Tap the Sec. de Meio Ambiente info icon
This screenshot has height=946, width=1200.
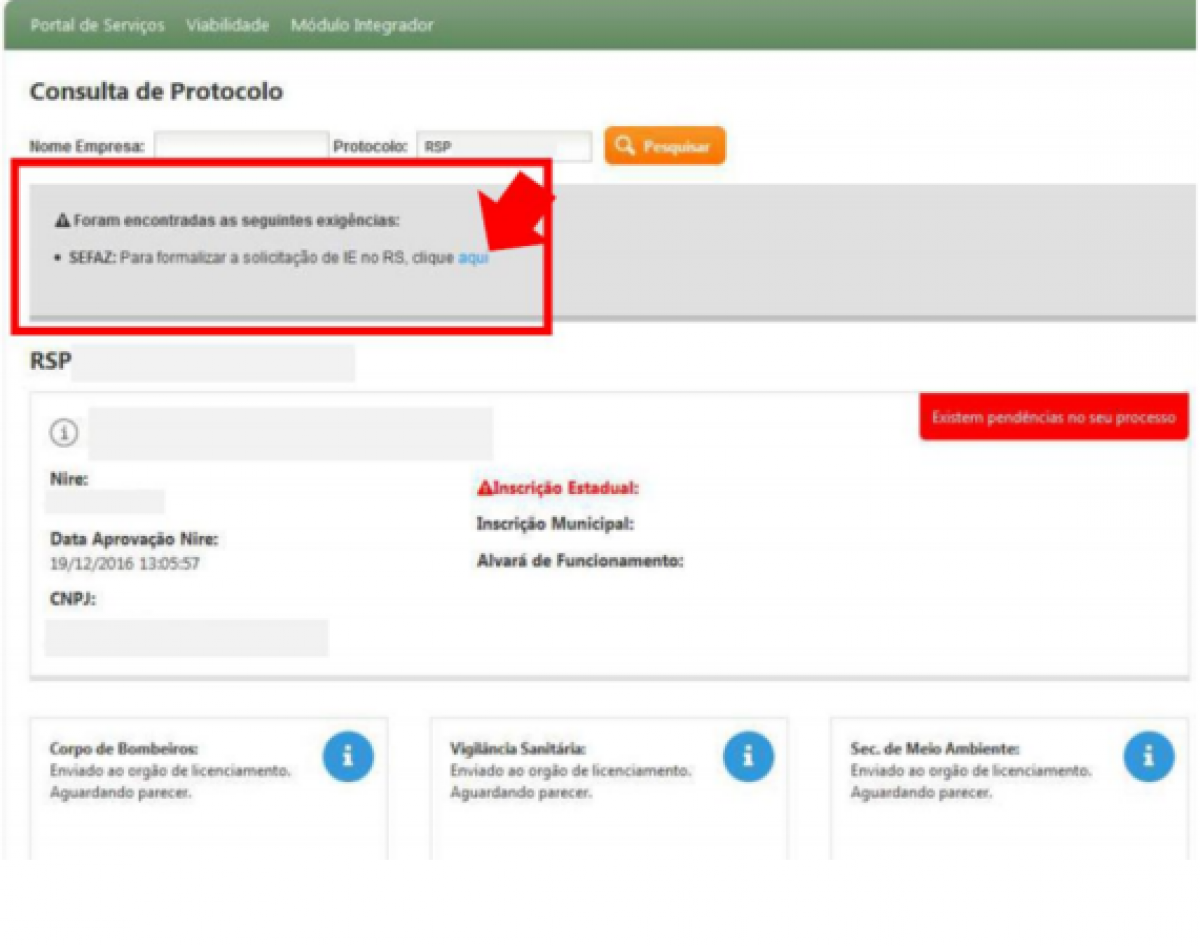tap(1148, 756)
